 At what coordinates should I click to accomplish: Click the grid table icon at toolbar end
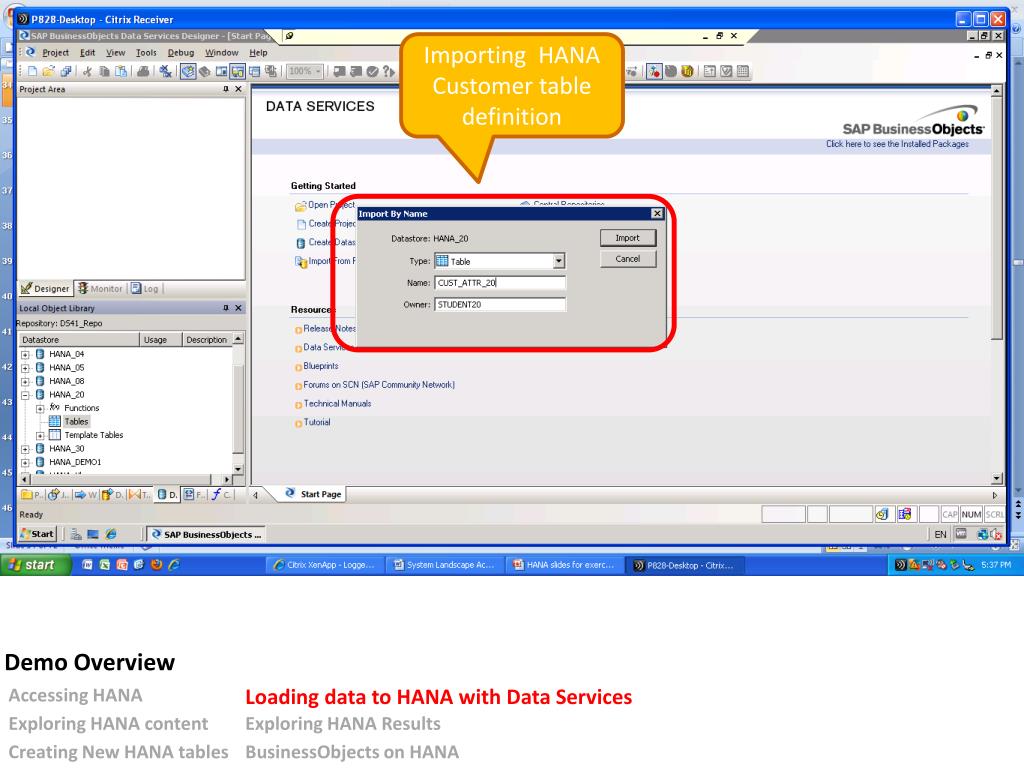(x=743, y=71)
